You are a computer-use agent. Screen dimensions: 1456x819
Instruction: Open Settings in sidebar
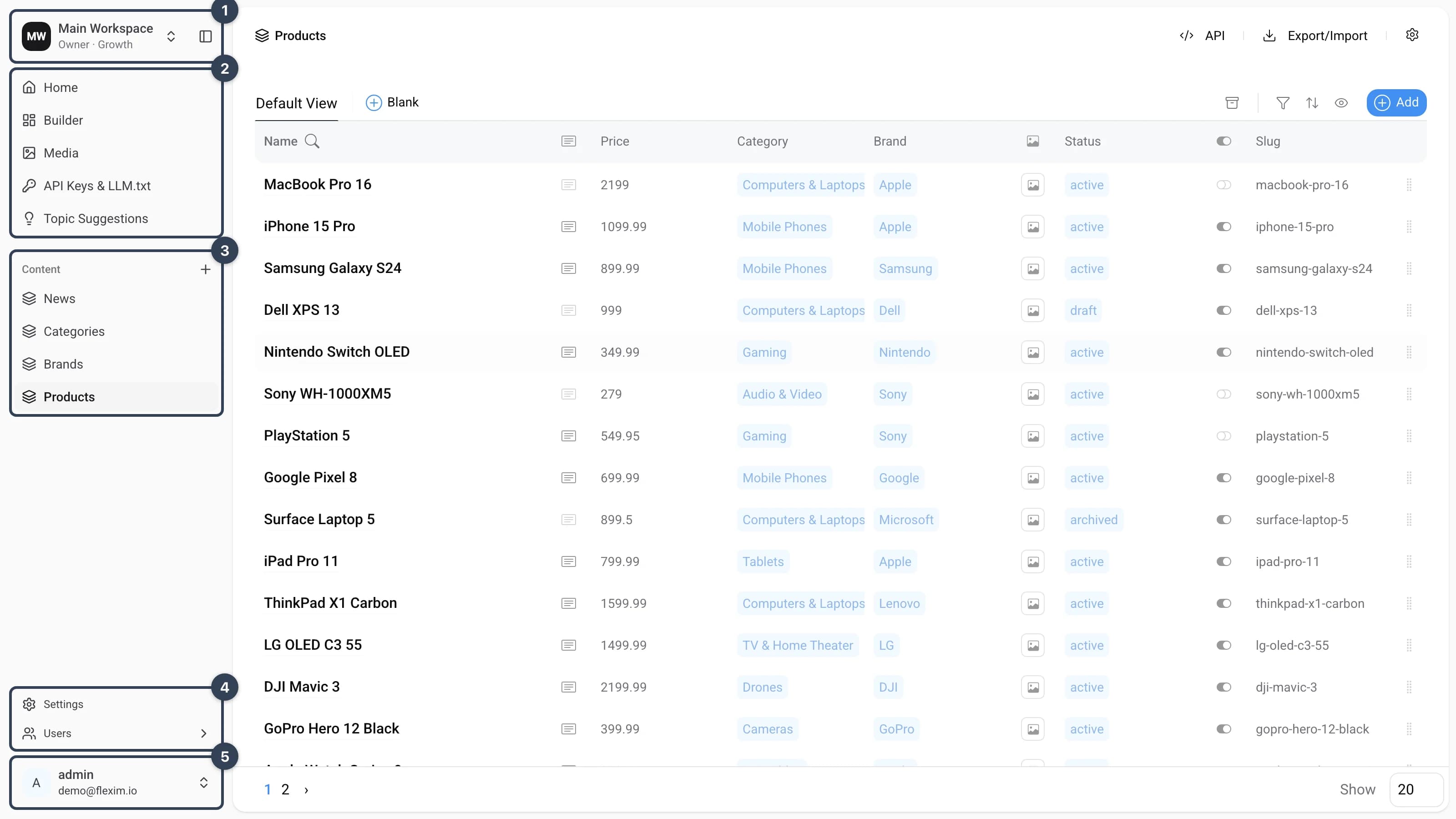click(116, 704)
